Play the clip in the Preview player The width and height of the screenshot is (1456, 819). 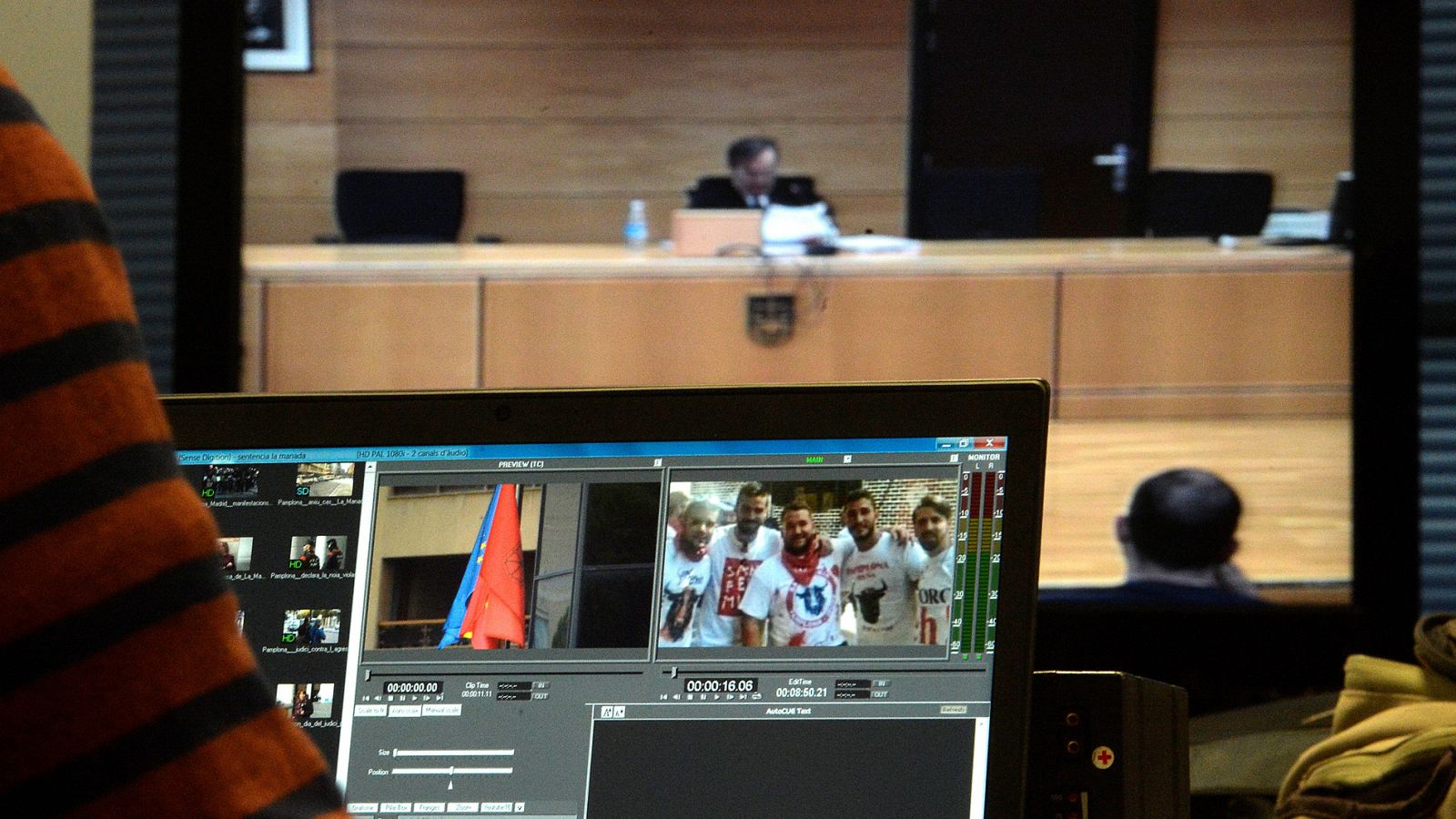415,698
